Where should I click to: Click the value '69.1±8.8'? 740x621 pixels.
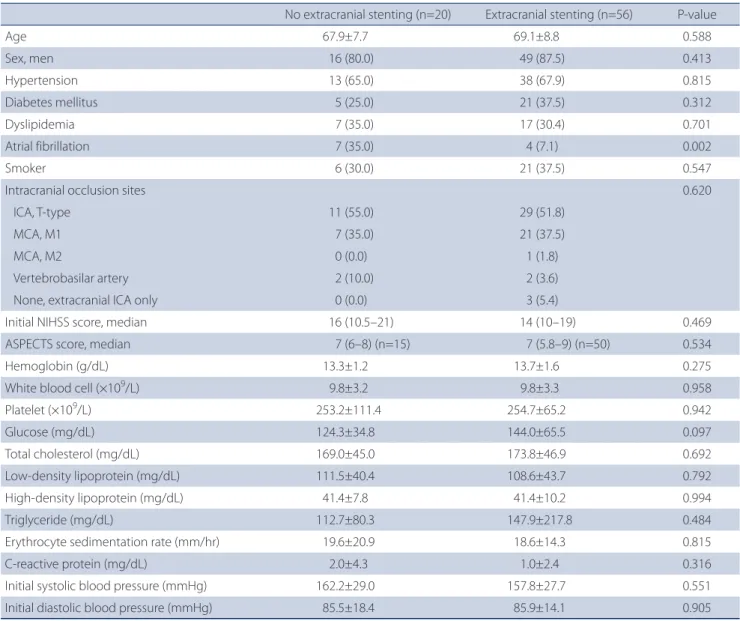pos(536,36)
